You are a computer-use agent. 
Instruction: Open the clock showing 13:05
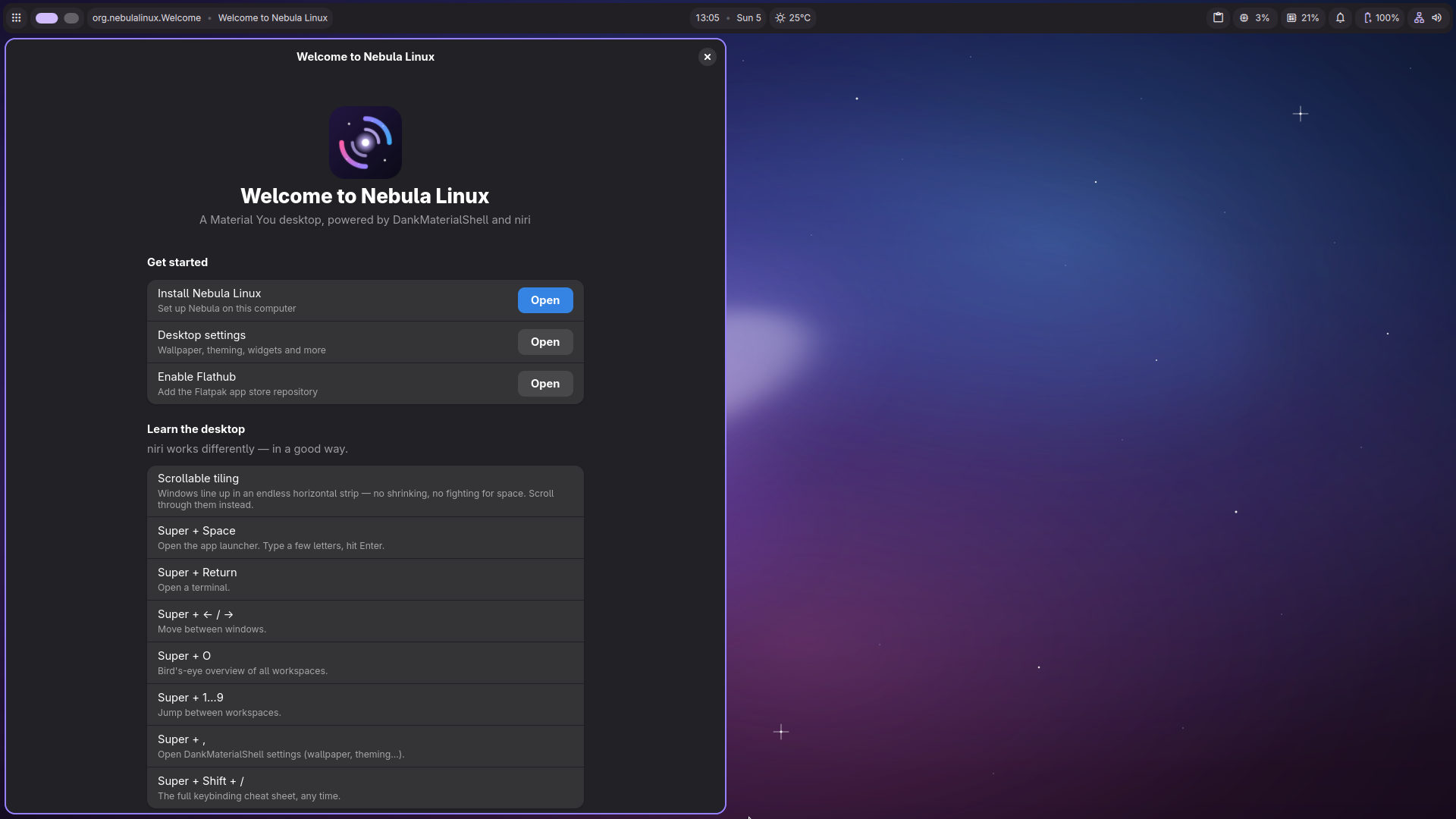coord(707,17)
